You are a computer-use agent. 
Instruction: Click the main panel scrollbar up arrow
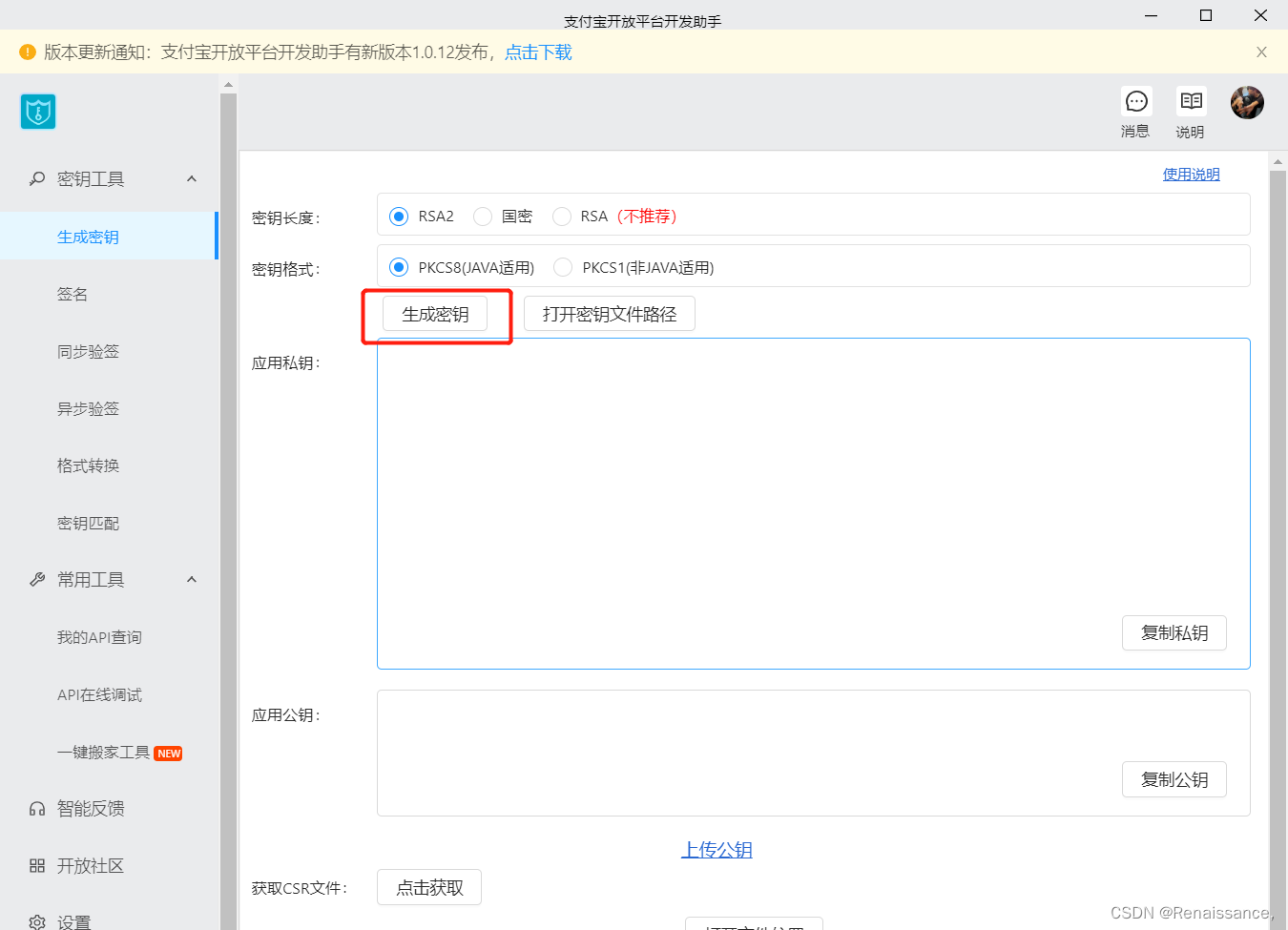tap(1278, 162)
